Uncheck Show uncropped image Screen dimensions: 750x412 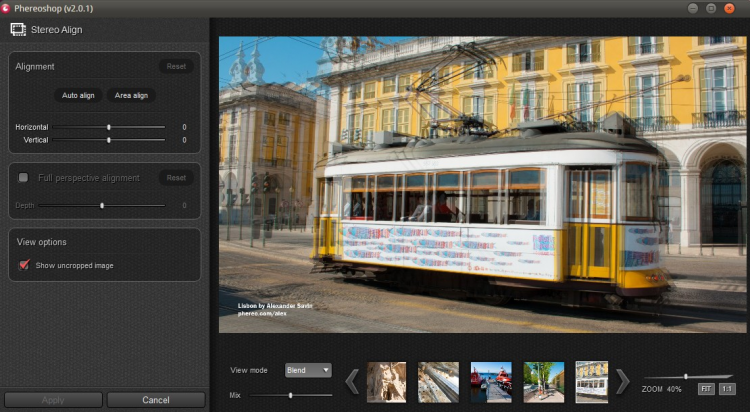coord(24,265)
